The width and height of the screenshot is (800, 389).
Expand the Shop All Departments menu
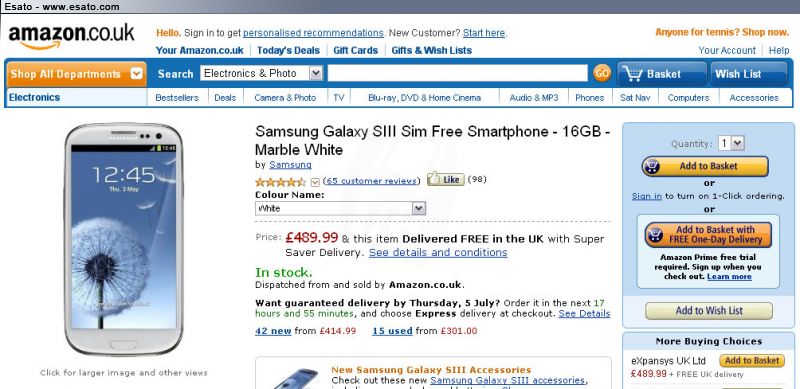76,74
